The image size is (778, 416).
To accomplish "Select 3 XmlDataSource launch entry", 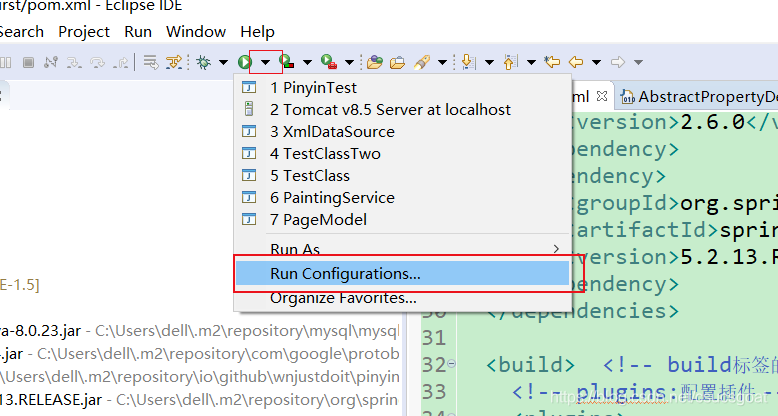I will click(402, 132).
